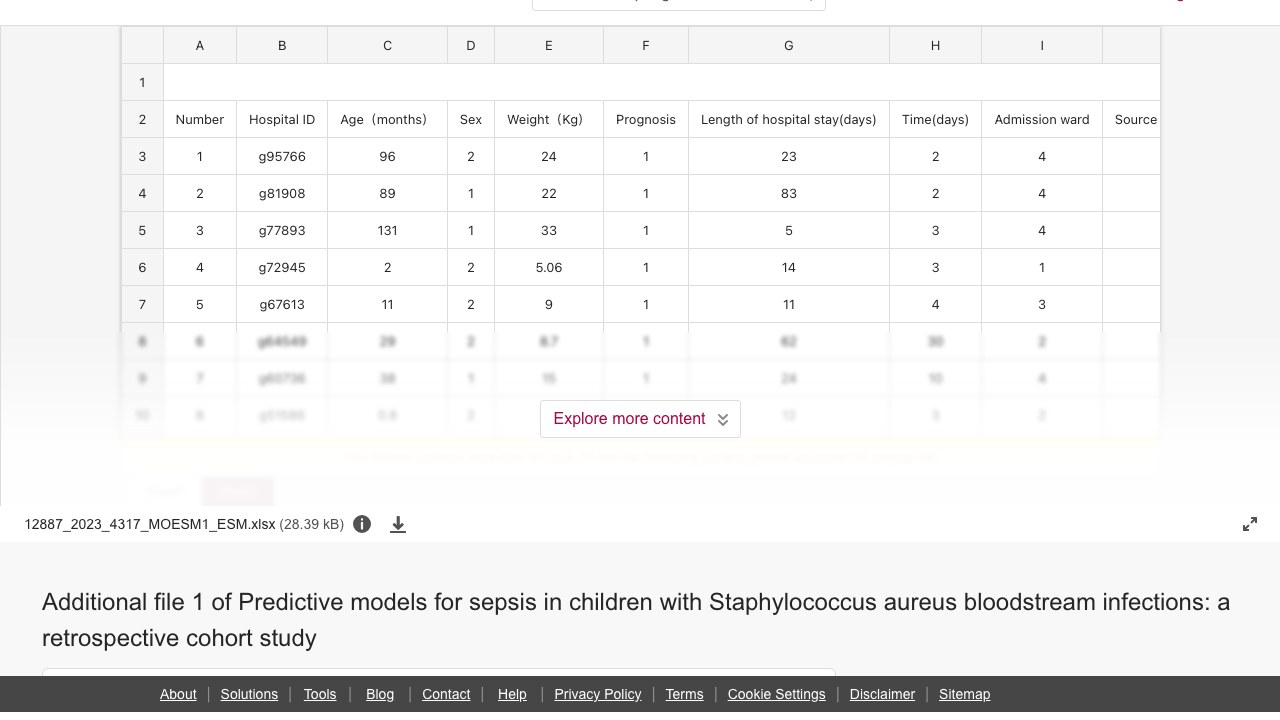Click hospital stay value 83
This screenshot has width=1280, height=720.
(x=789, y=193)
